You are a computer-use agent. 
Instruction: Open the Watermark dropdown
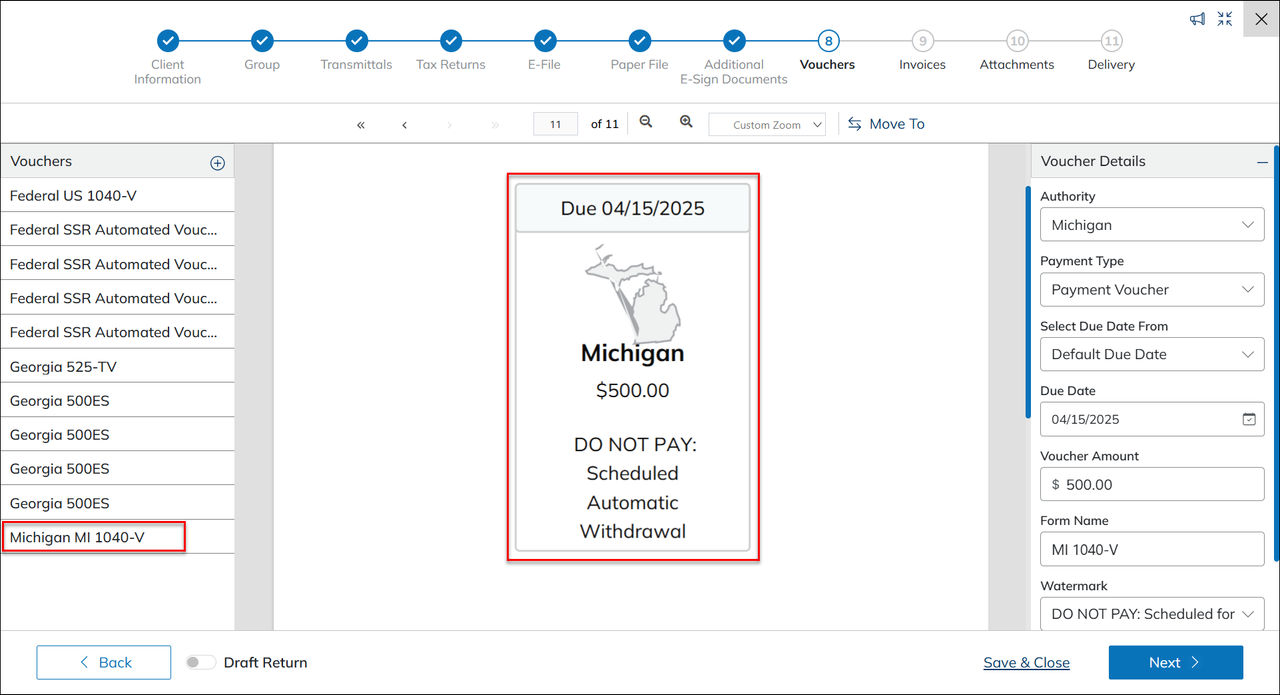(x=1152, y=614)
